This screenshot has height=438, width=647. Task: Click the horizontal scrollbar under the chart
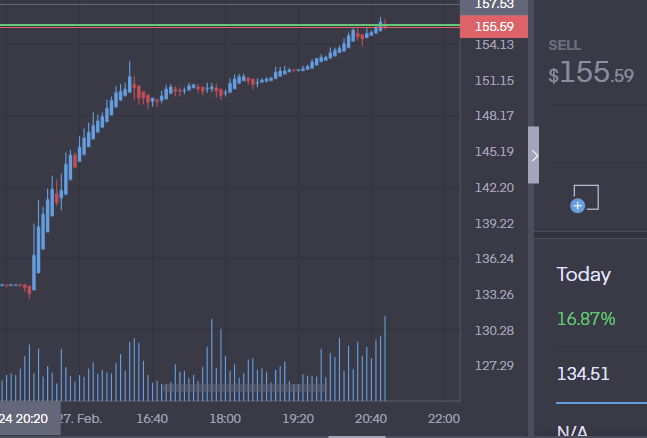point(358,435)
